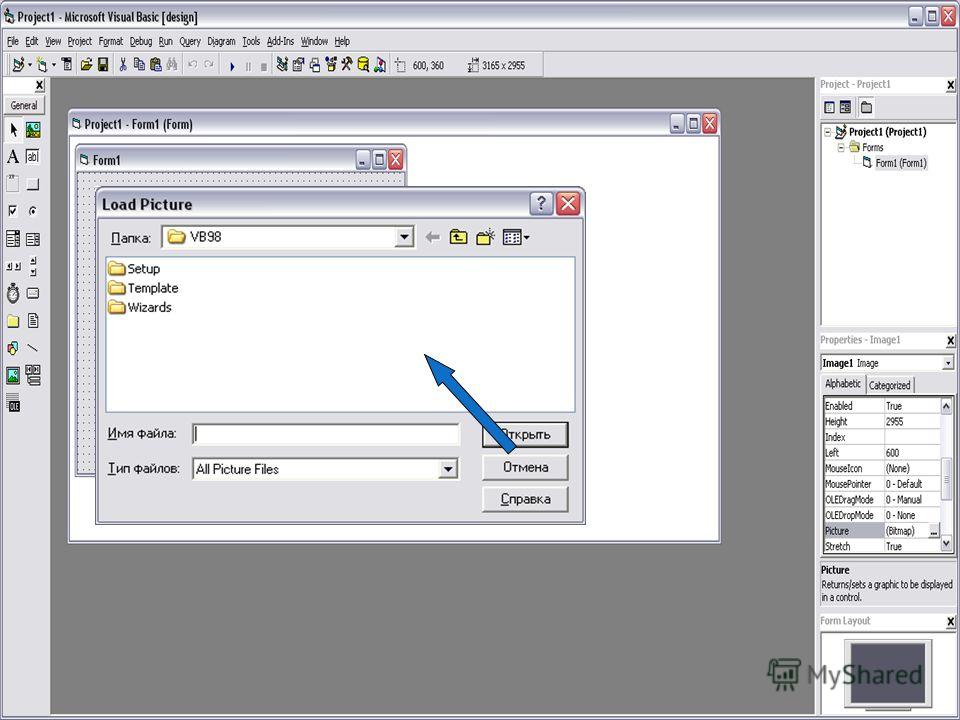Click View Object icon in Project panel
The width and height of the screenshot is (960, 720).
(846, 108)
